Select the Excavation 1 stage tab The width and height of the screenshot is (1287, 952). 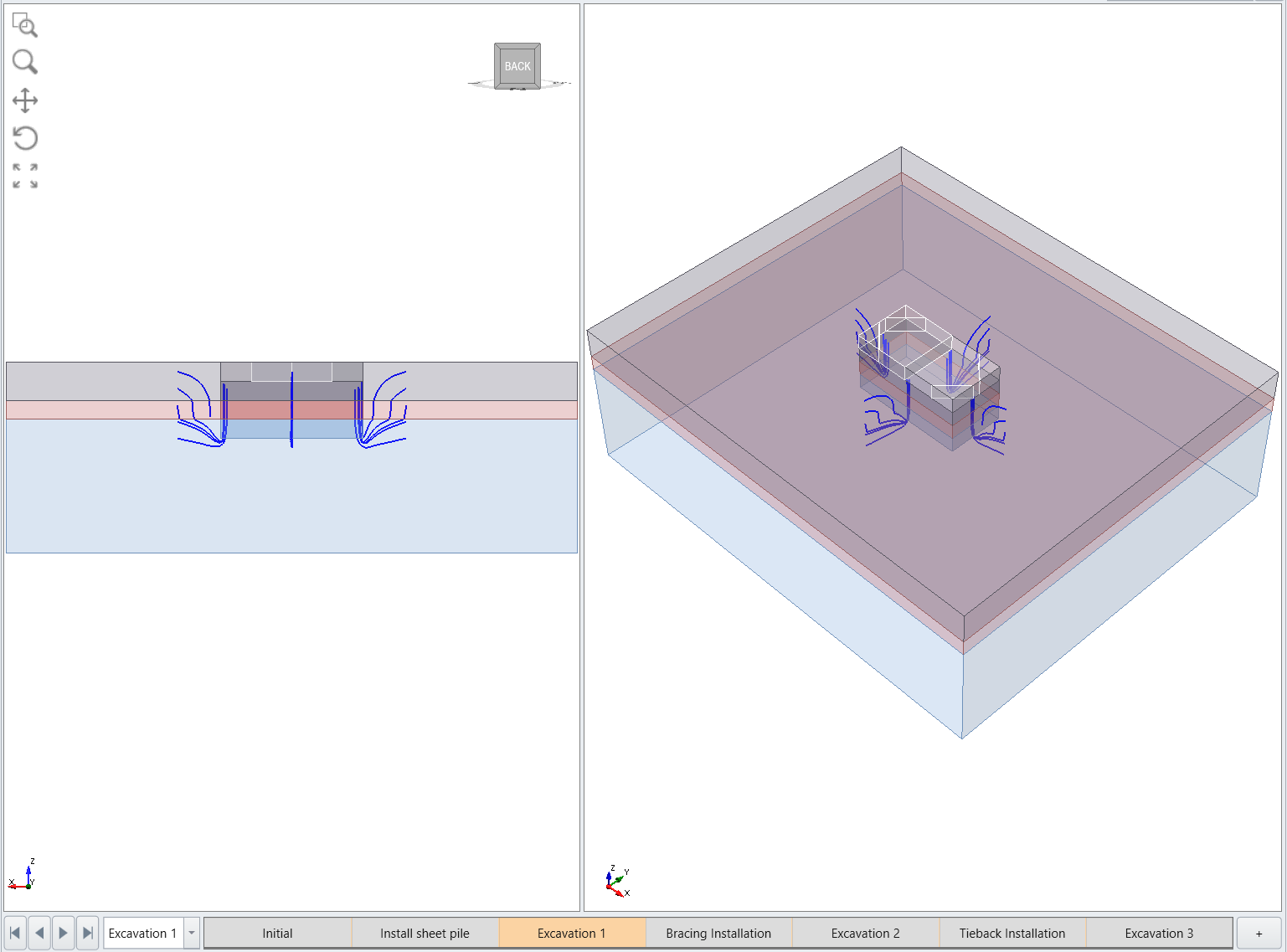[572, 933]
